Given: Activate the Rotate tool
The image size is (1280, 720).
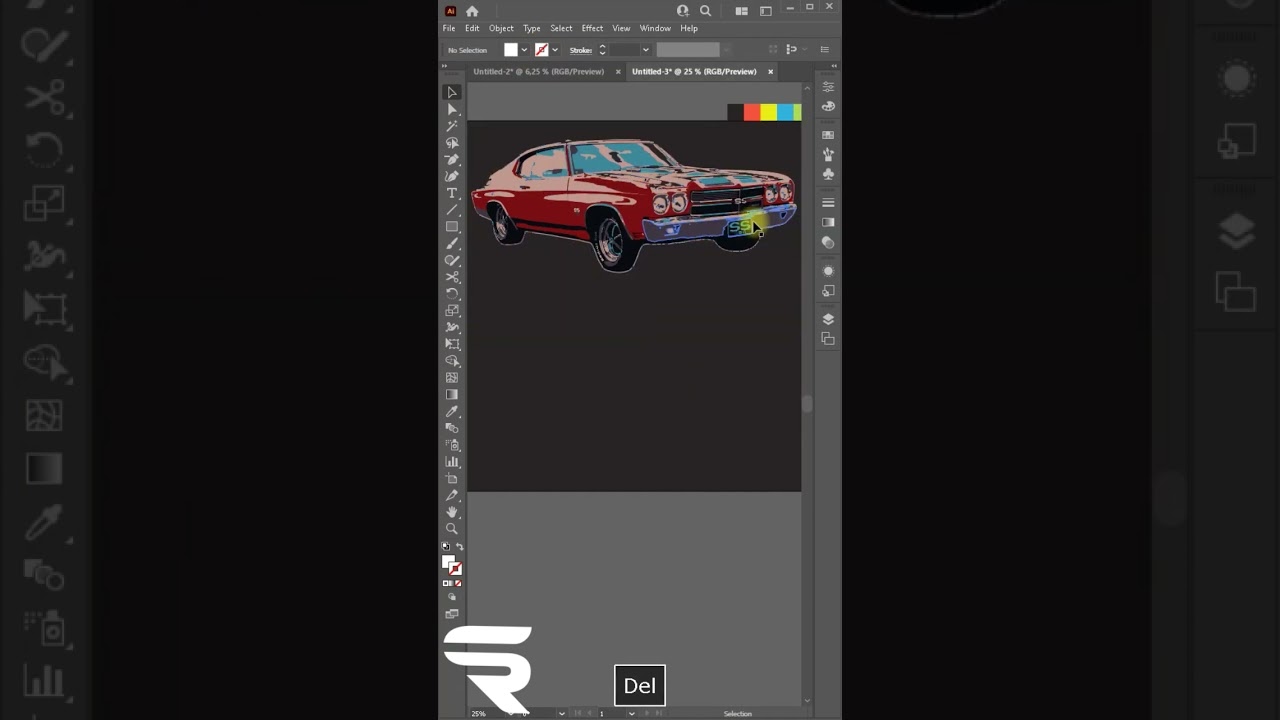Looking at the screenshot, I should click(452, 294).
